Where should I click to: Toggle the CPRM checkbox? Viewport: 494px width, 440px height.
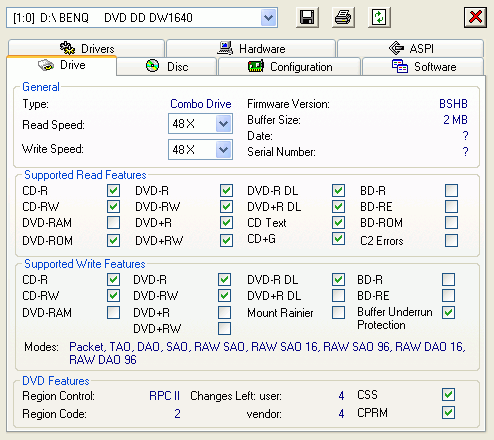point(448,413)
